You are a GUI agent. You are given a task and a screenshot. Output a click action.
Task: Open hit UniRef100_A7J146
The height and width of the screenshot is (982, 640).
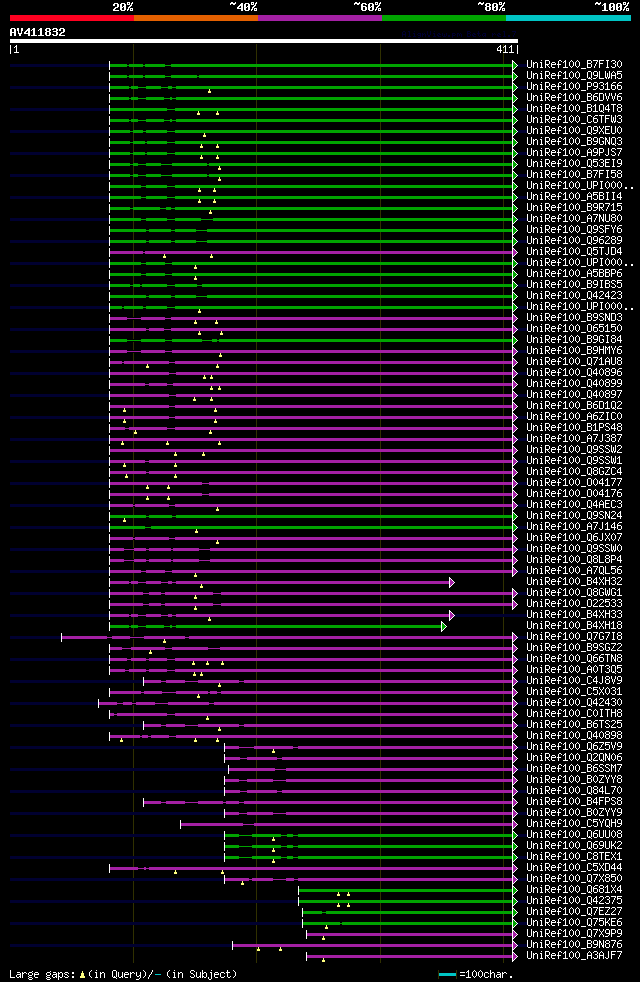coord(574,527)
